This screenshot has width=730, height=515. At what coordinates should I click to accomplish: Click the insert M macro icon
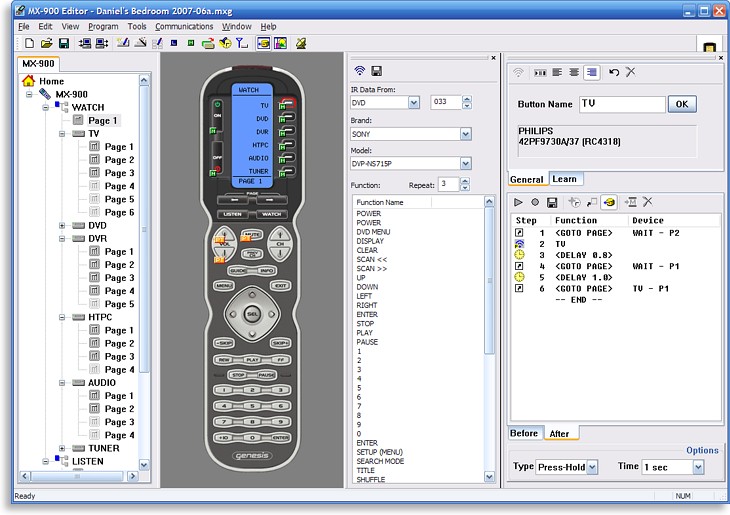[x=630, y=202]
